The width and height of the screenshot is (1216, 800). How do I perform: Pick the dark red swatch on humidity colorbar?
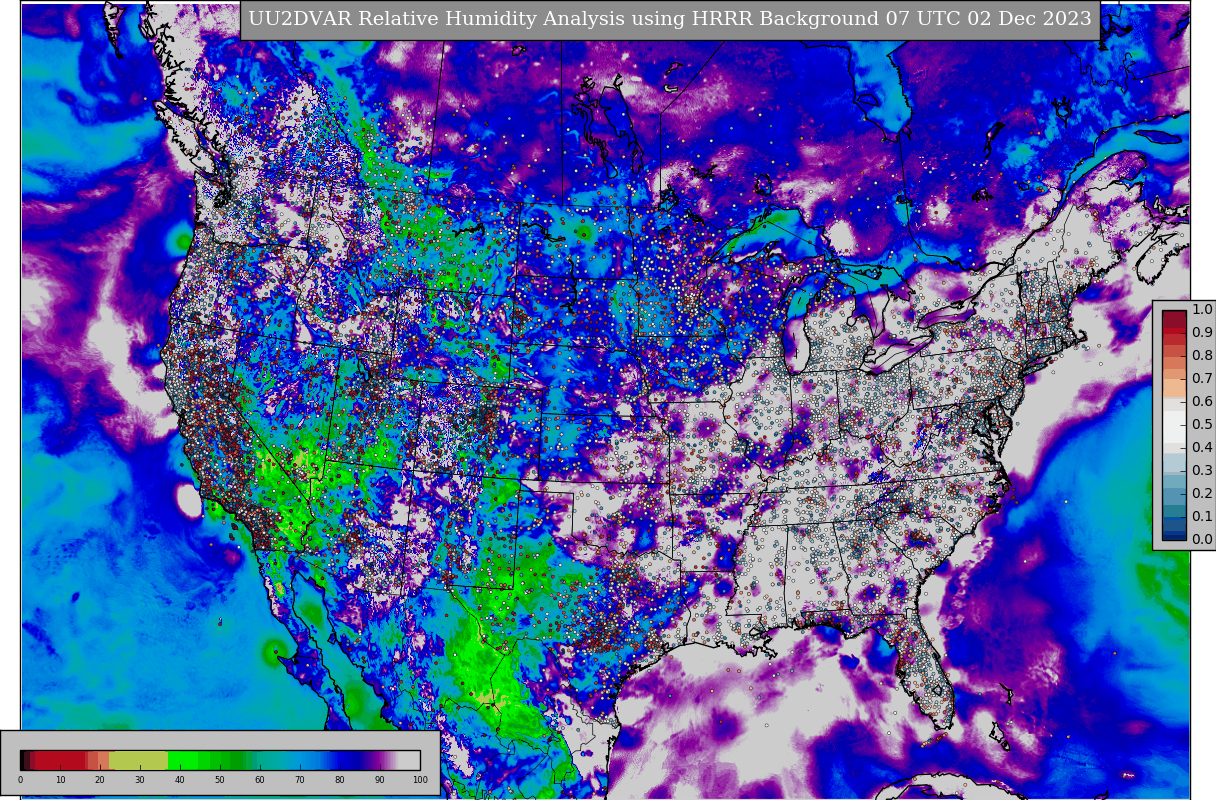click(x=60, y=760)
